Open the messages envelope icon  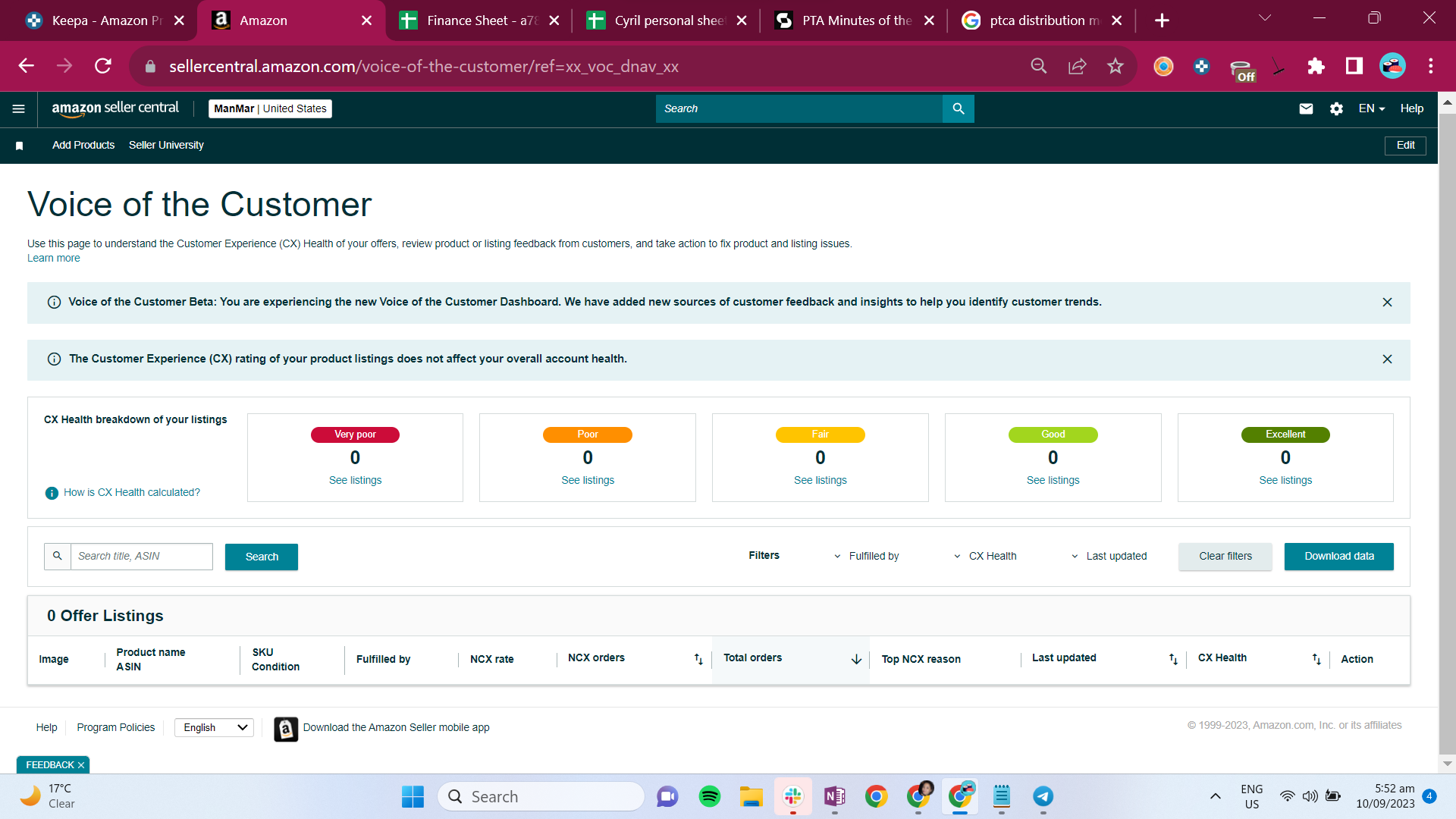click(x=1306, y=108)
